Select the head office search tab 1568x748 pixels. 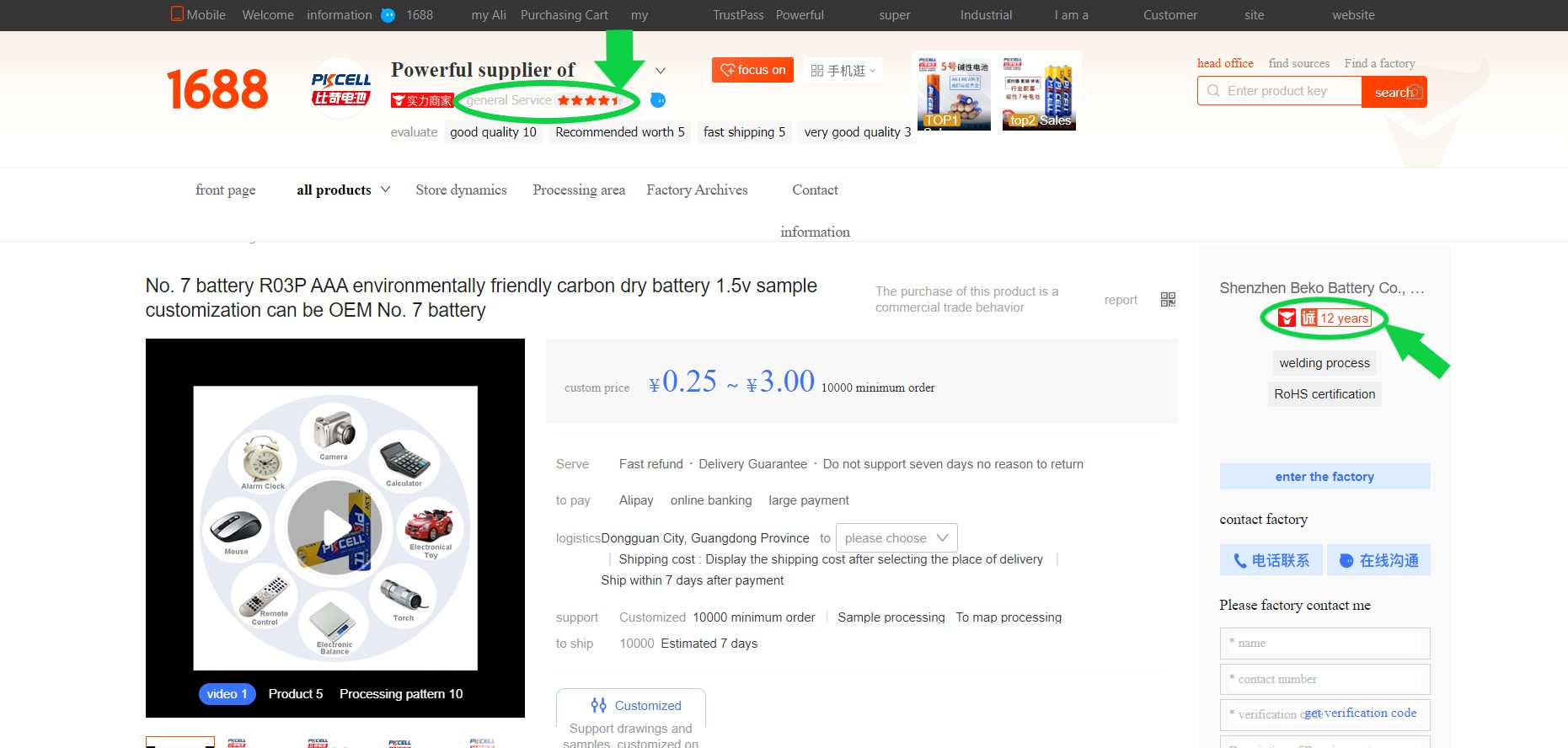[x=1225, y=63]
